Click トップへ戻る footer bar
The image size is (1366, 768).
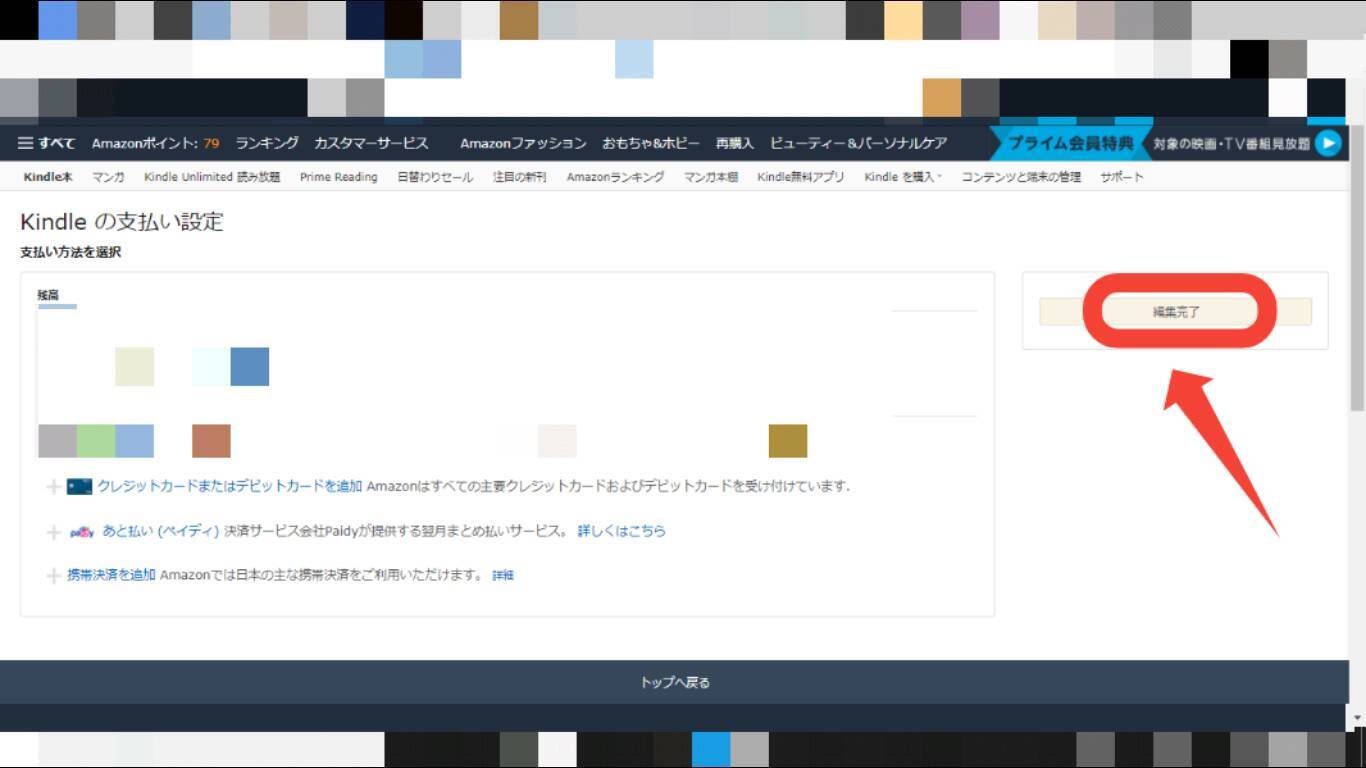(675, 683)
